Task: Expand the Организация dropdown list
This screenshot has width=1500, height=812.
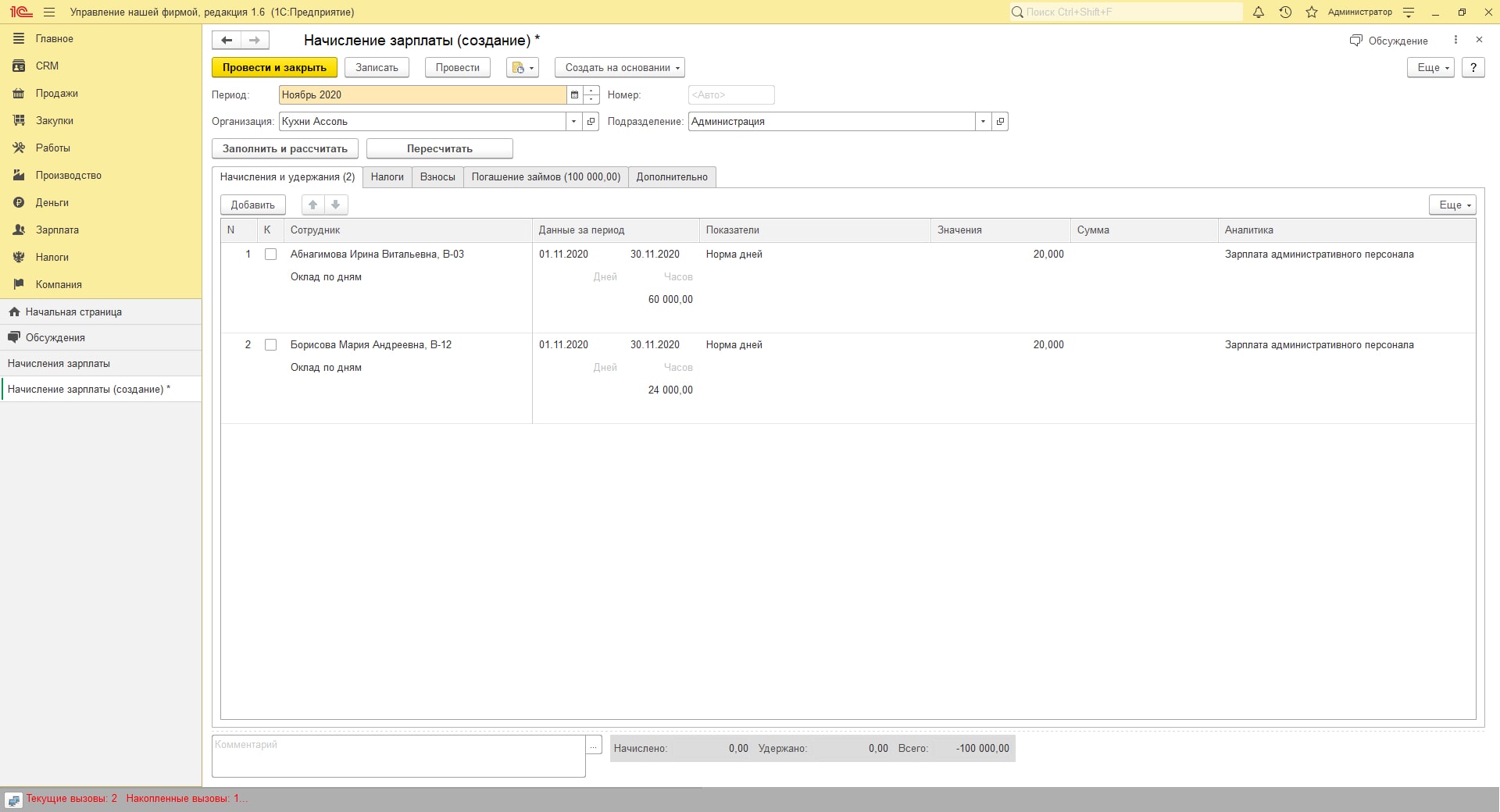Action: point(574,122)
